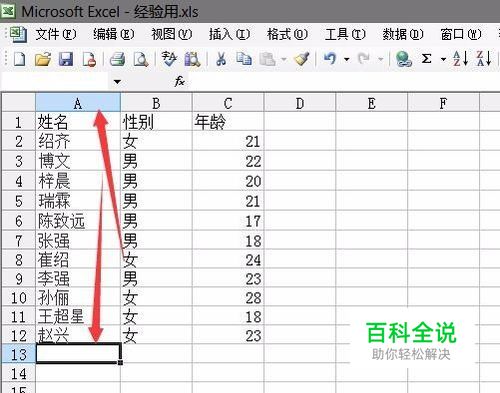Select the Format Painter brush icon
This screenshot has height=393, width=500.
pyautogui.click(x=302, y=59)
